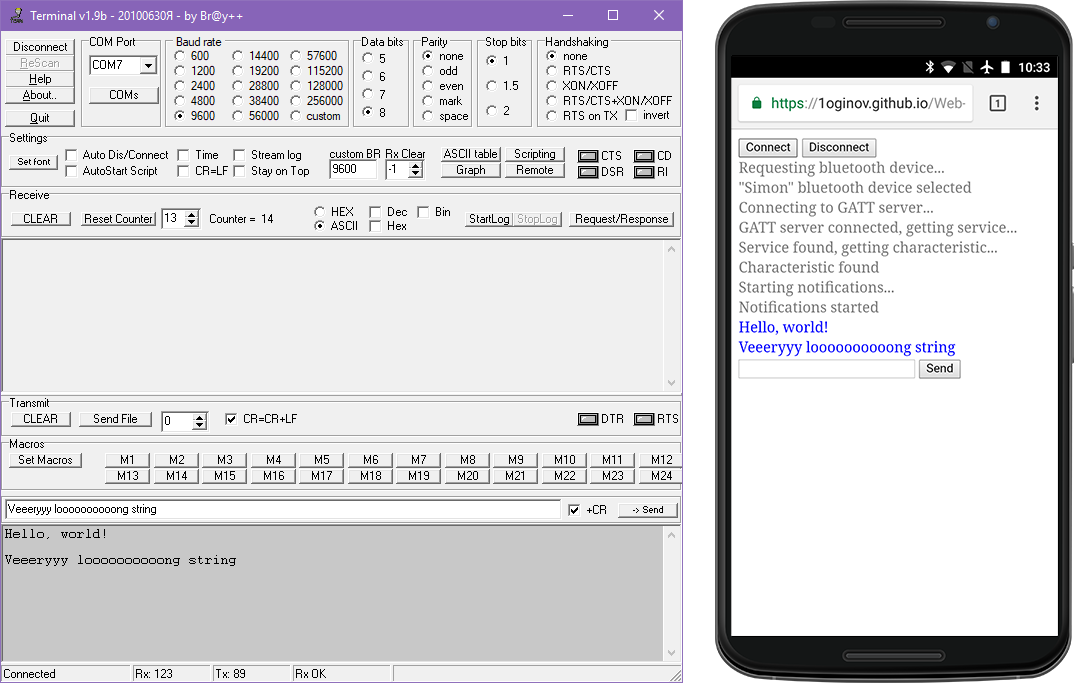Click StartLog button
The width and height of the screenshot is (1074, 683).
coord(489,219)
